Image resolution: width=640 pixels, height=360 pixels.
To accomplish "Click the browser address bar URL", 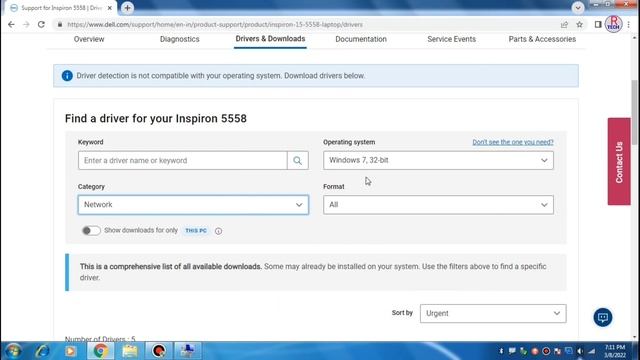I will pos(215,24).
